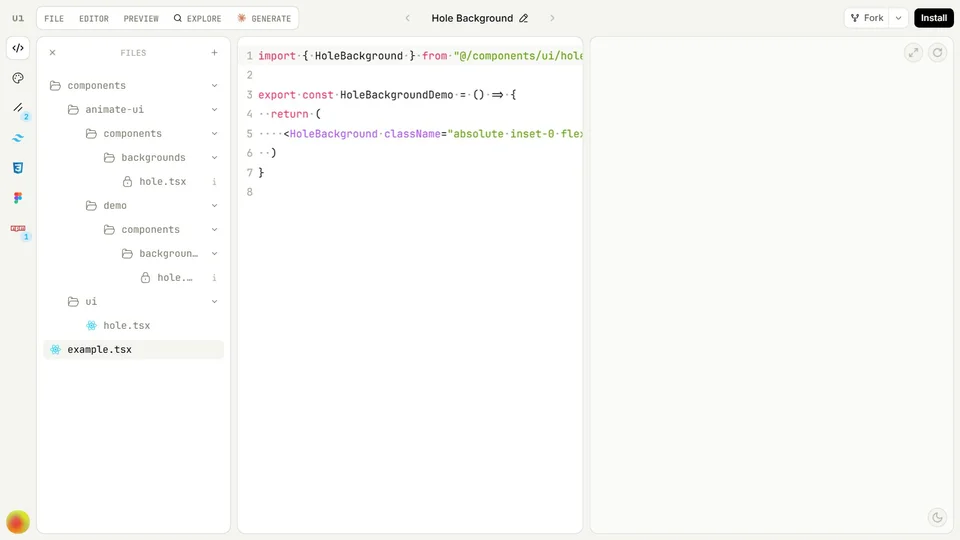Collapse the truncated backgroun… folder chevron

[214, 253]
